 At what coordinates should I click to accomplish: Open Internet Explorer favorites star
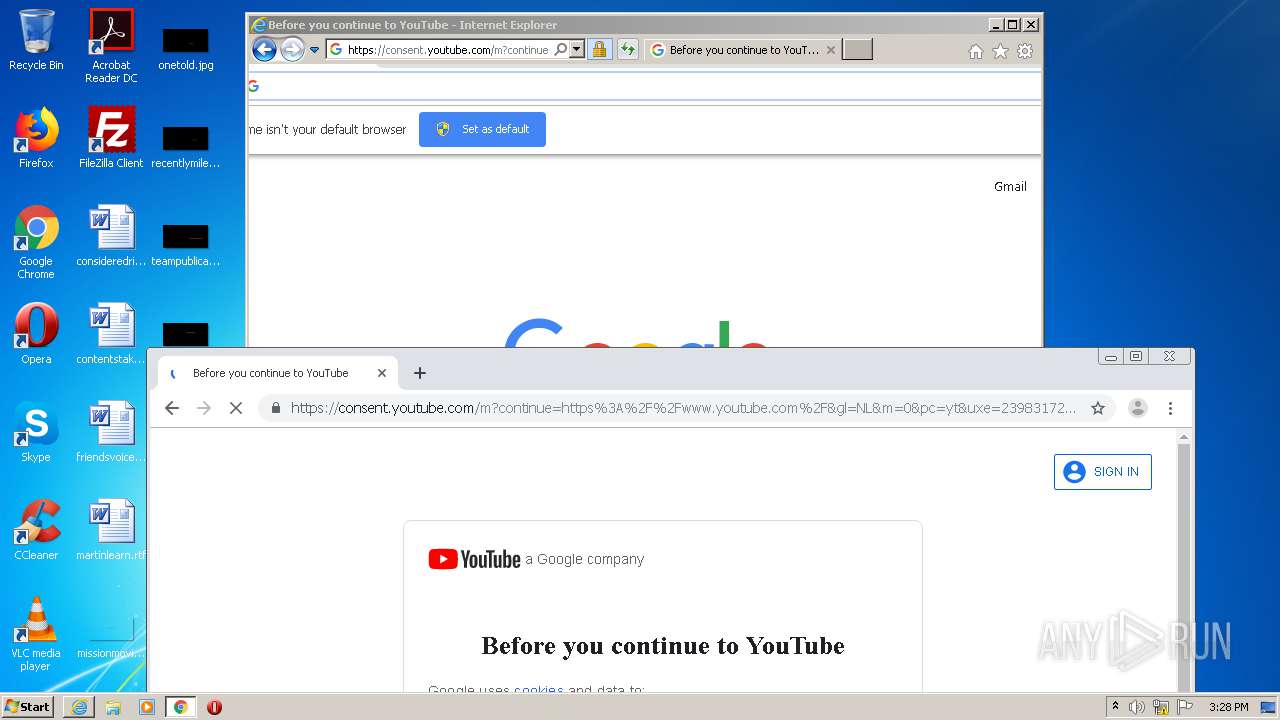click(1000, 51)
